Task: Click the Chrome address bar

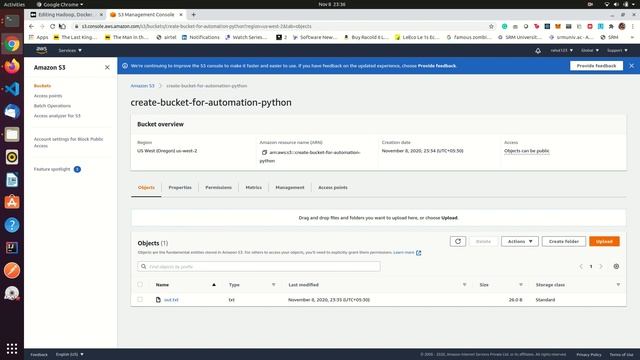Action: click(x=282, y=26)
